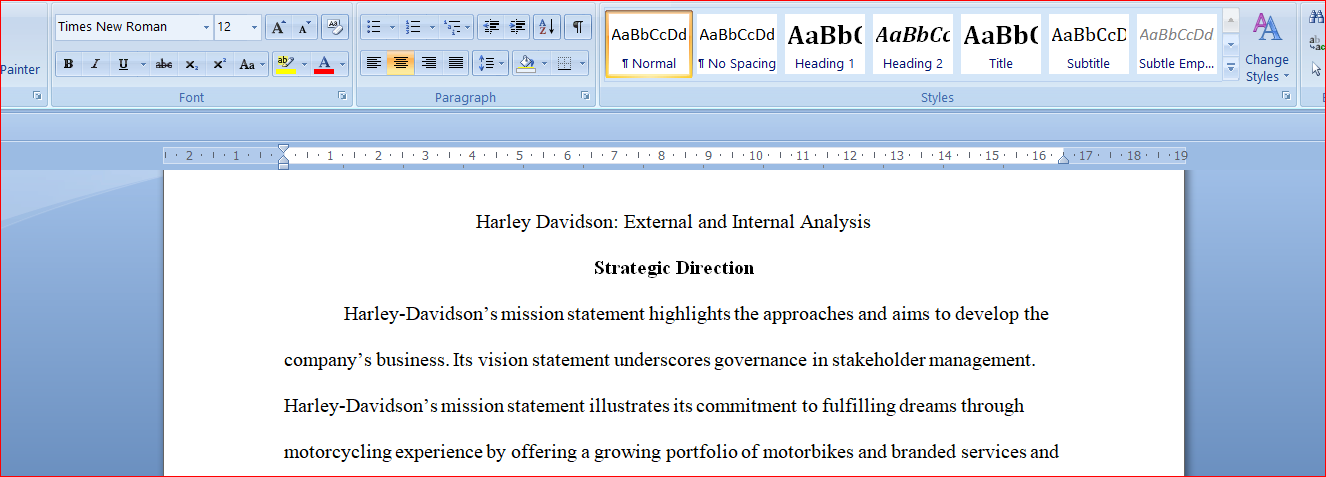The width and height of the screenshot is (1326, 477).
Task: Click the Grow Font button
Action: click(x=279, y=27)
